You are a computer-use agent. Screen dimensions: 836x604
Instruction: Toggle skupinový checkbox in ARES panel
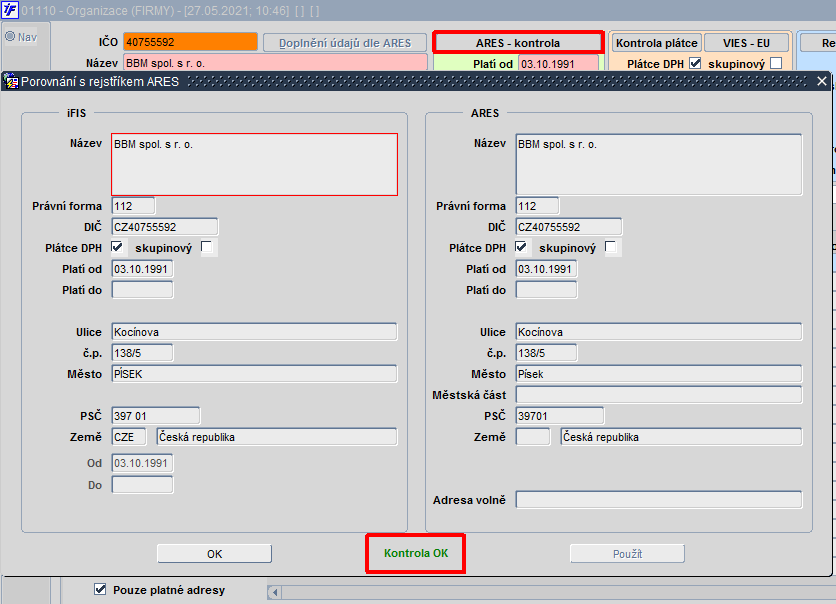click(611, 247)
